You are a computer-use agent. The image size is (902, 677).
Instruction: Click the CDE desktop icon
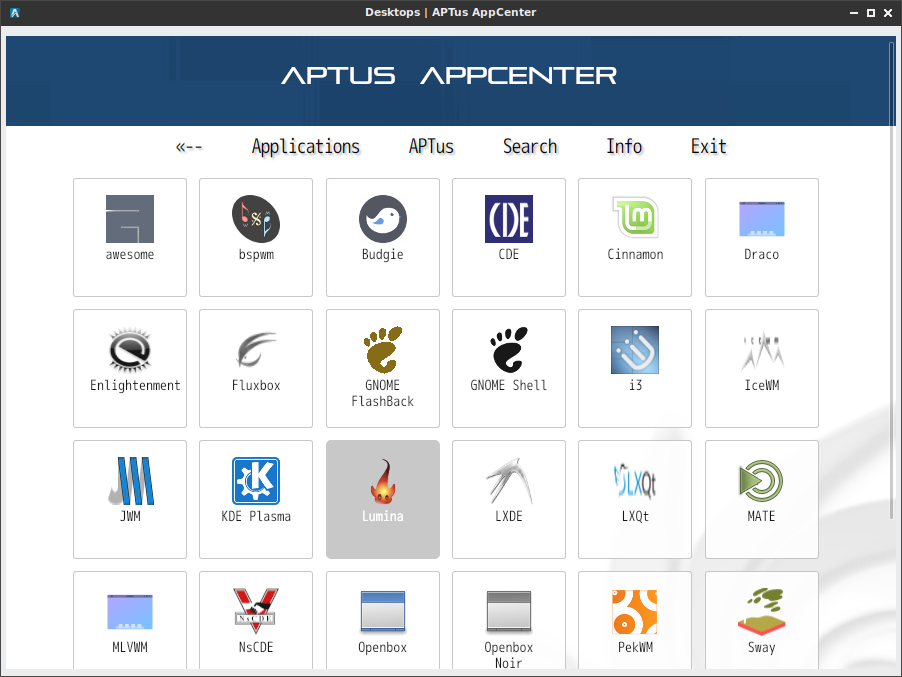coord(509,219)
